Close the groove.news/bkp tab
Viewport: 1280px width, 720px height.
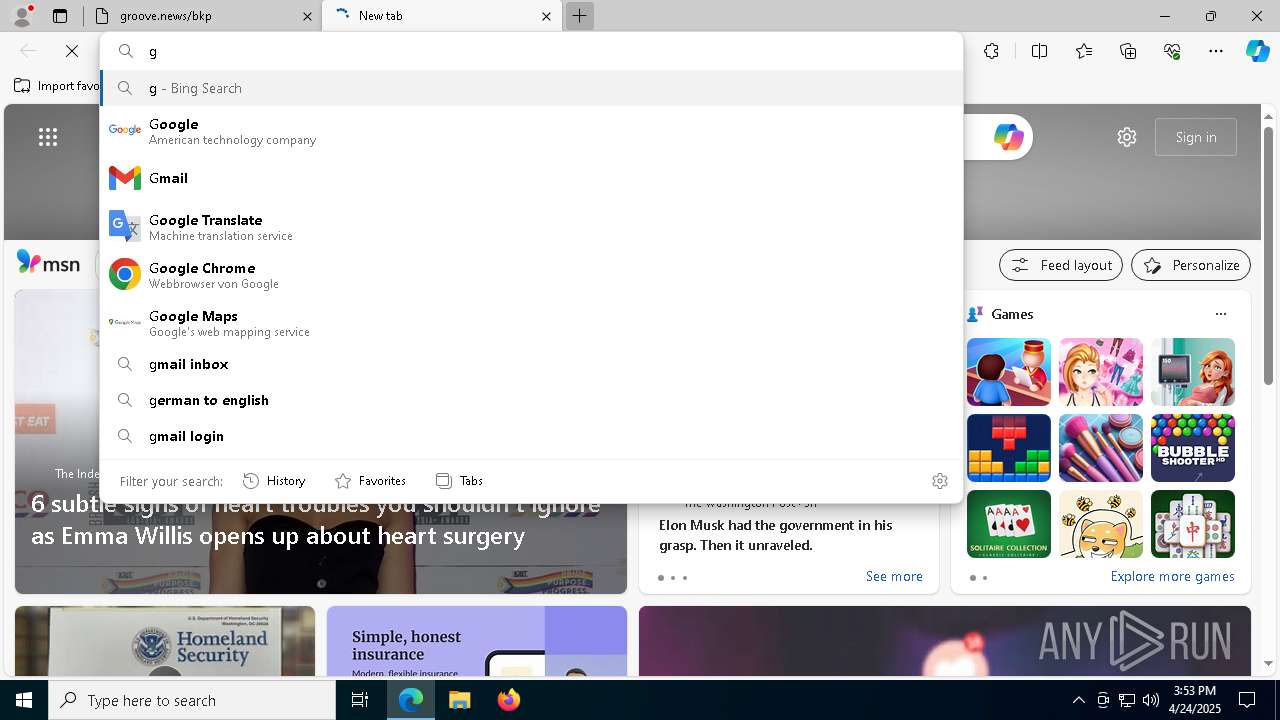click(x=308, y=16)
